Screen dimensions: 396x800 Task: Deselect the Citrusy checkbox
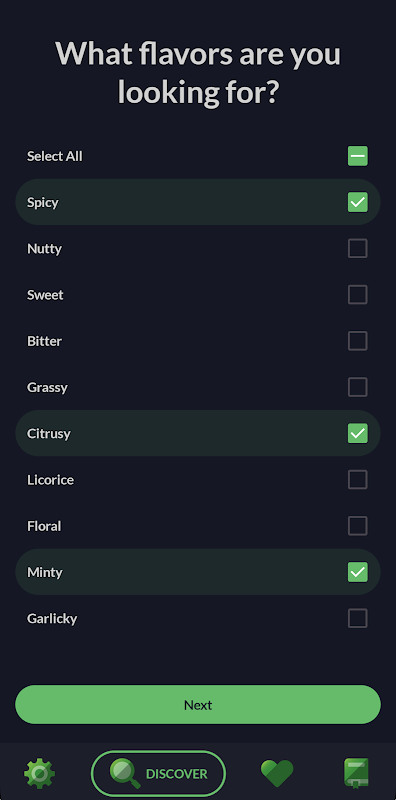pos(358,433)
